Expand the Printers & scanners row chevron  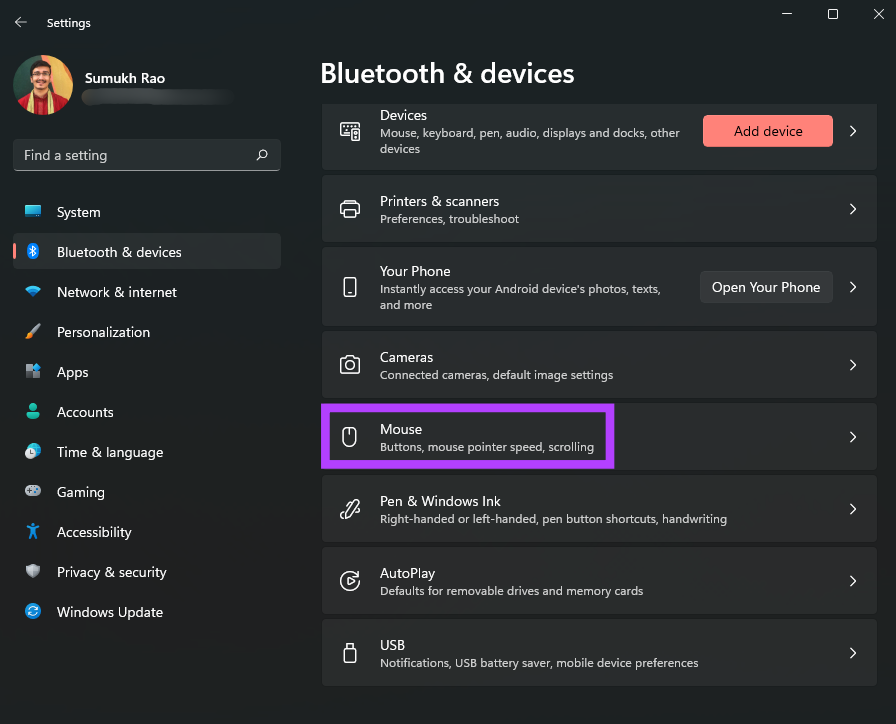click(x=852, y=208)
